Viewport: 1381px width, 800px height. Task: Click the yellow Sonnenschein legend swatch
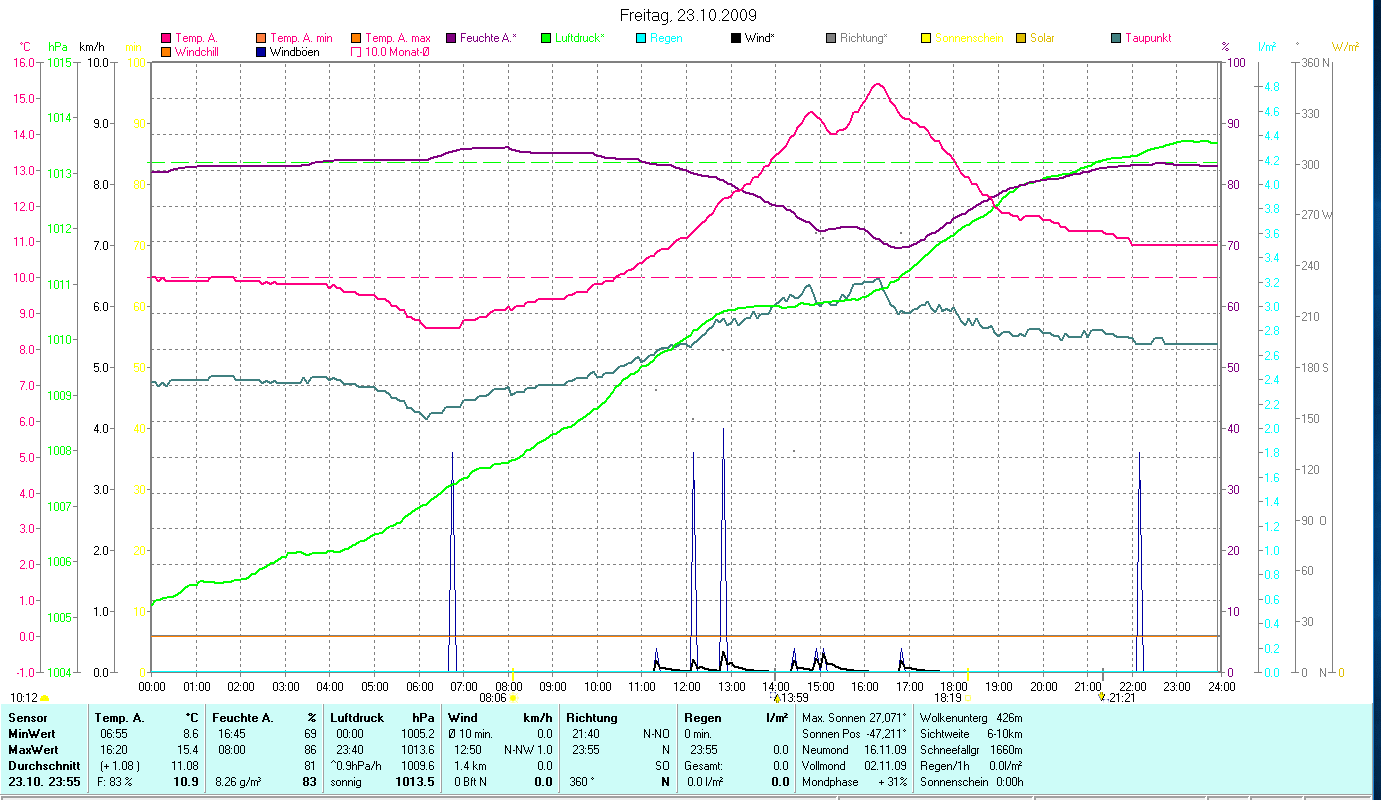click(x=926, y=39)
